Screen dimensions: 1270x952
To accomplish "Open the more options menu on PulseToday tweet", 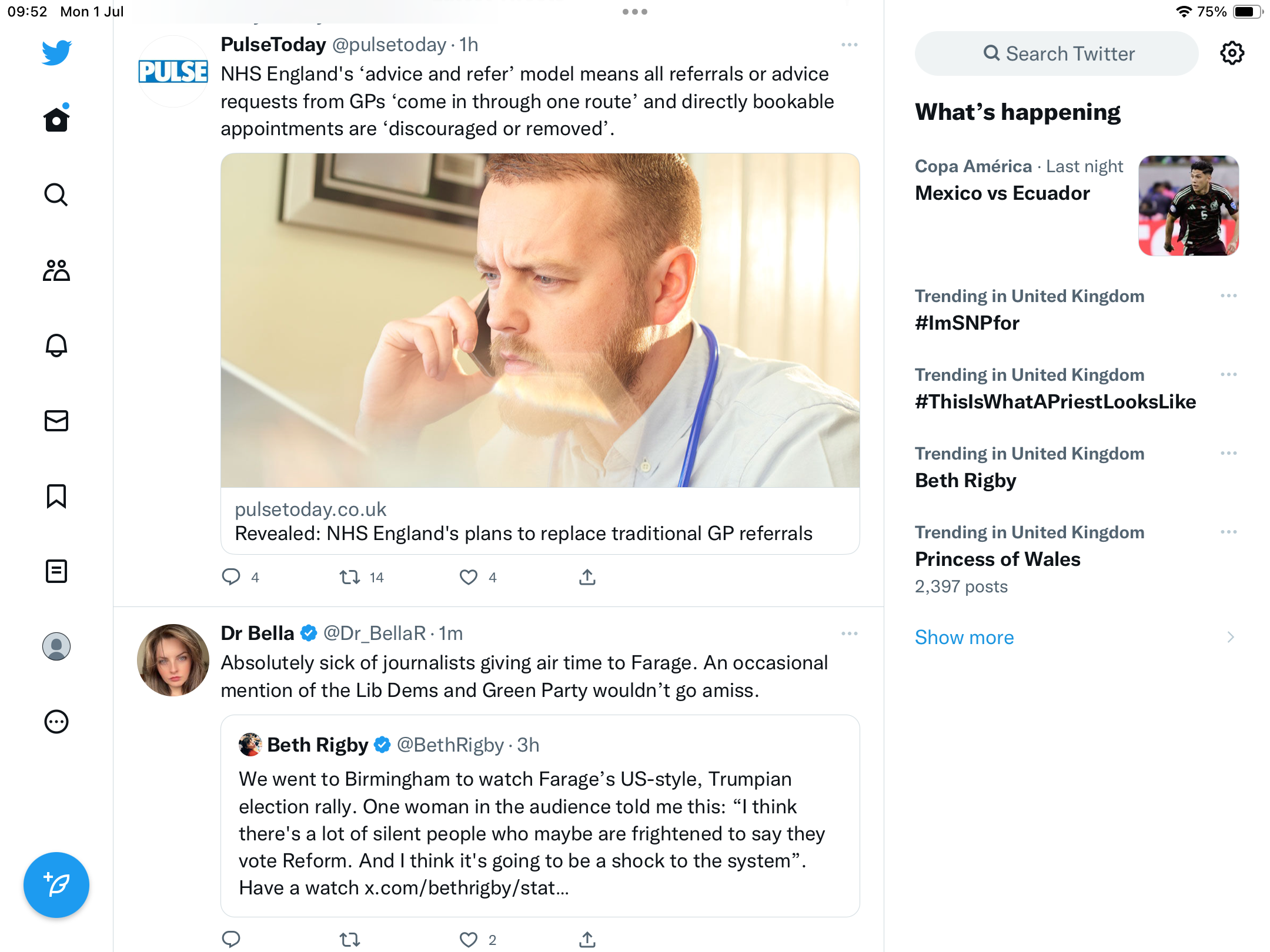I will (850, 45).
